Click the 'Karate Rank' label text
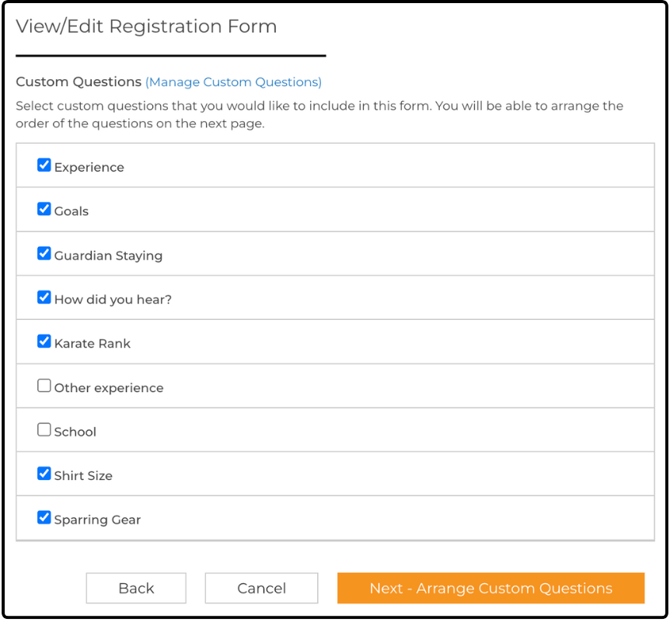Image resolution: width=670 pixels, height=622 pixels. coord(92,344)
